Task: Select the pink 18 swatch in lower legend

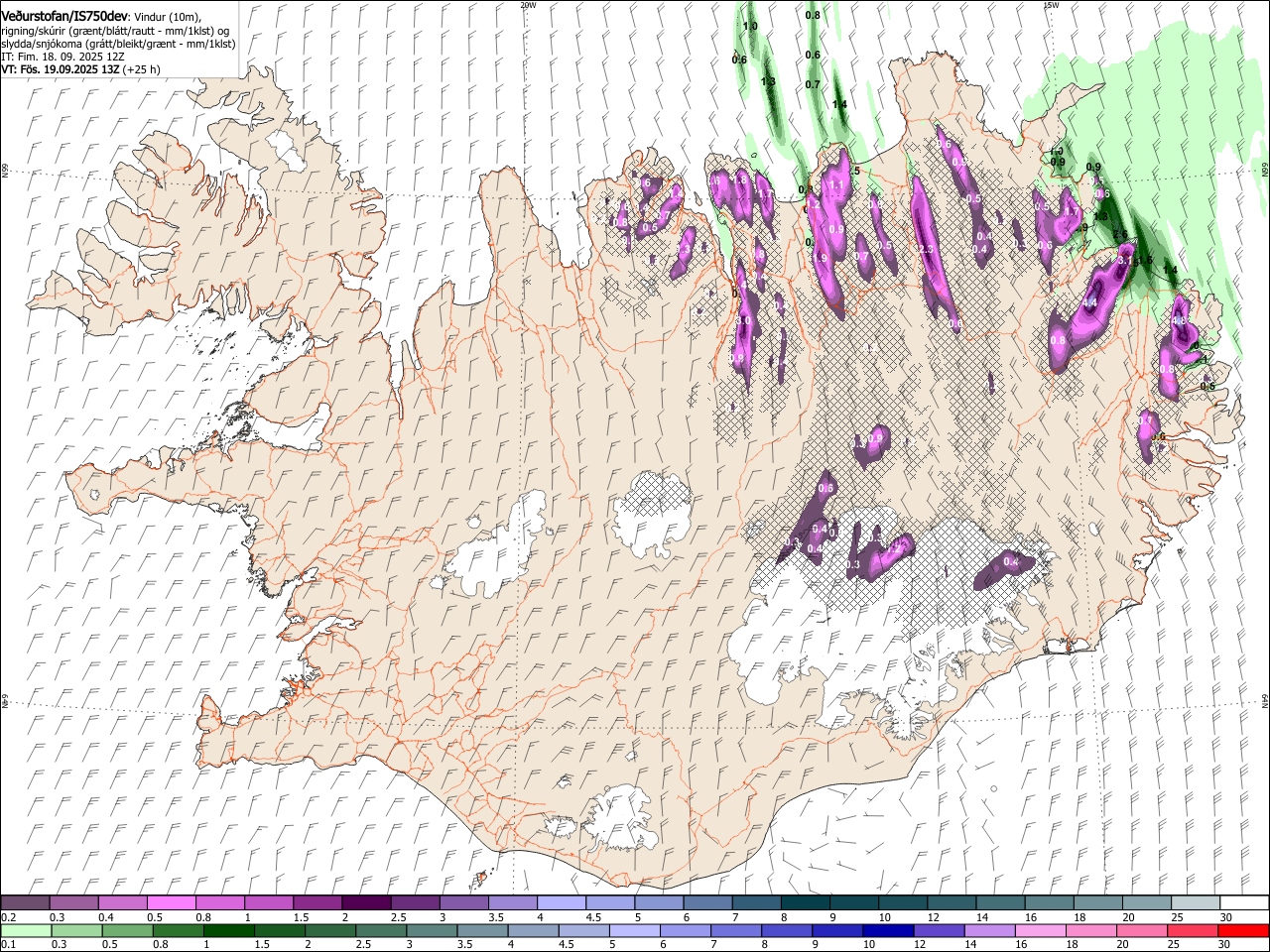Action: coord(1090,931)
